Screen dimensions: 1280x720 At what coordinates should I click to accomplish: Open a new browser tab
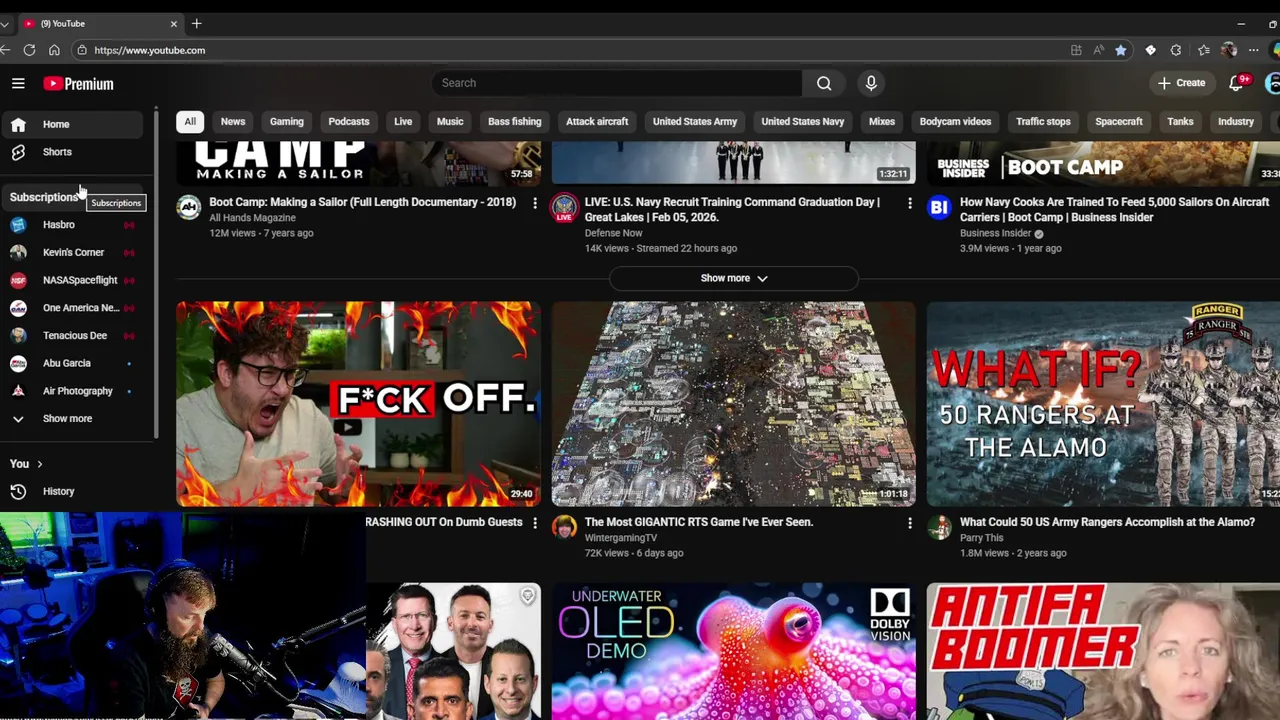point(197,23)
